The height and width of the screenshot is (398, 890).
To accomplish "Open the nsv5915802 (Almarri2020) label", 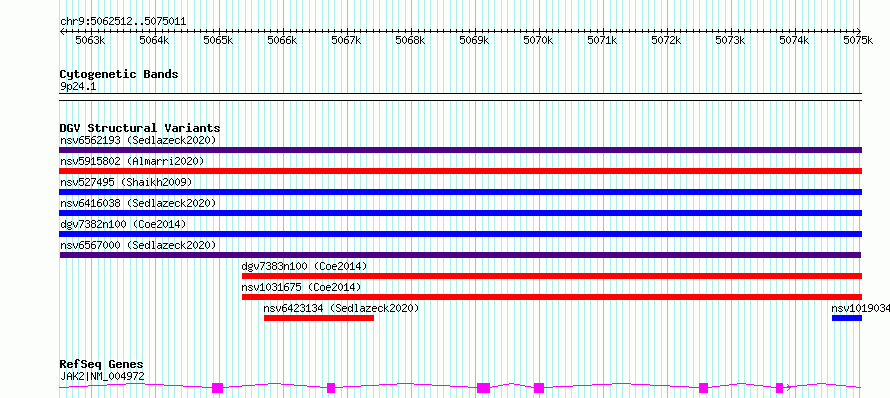I will [x=132, y=161].
